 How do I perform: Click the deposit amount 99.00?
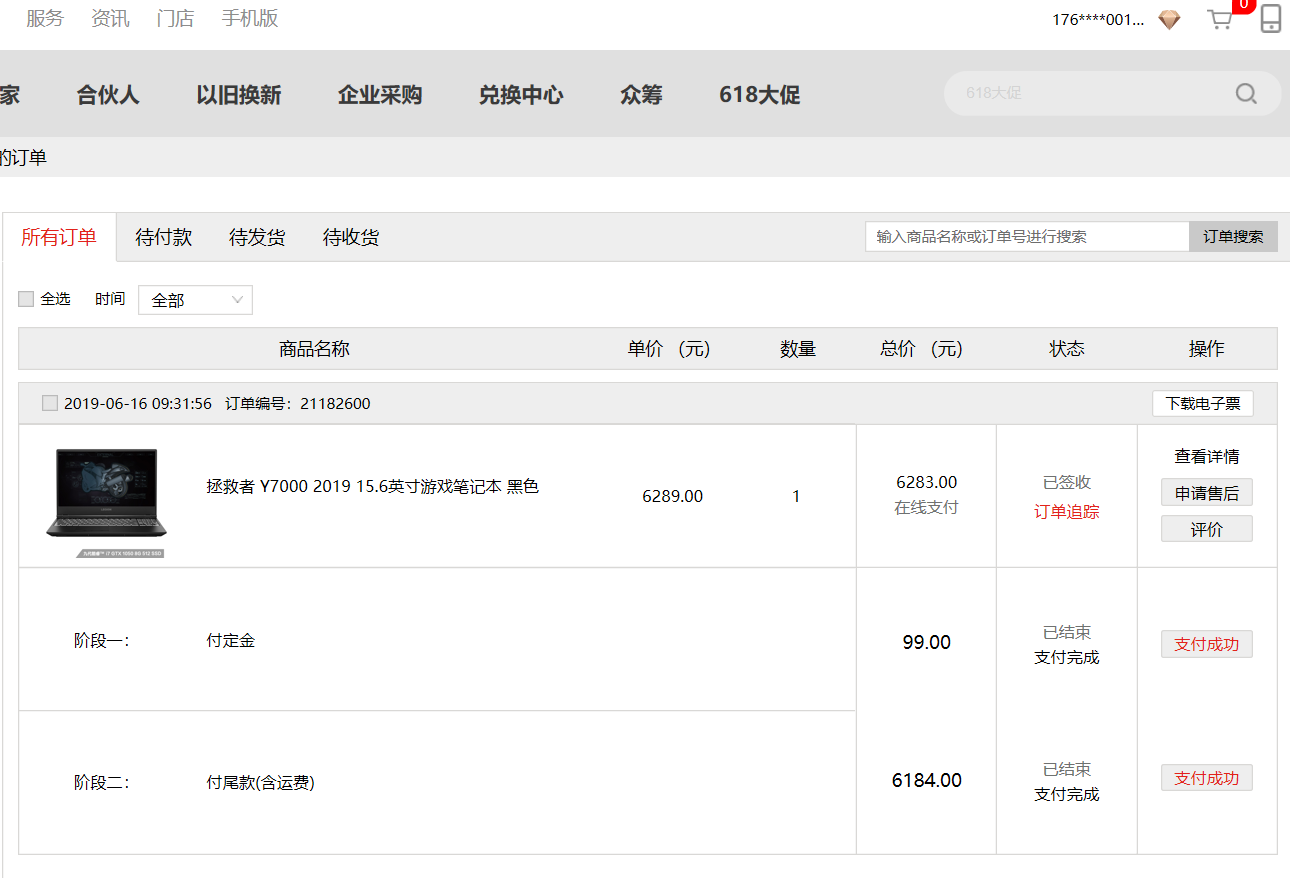pos(926,642)
